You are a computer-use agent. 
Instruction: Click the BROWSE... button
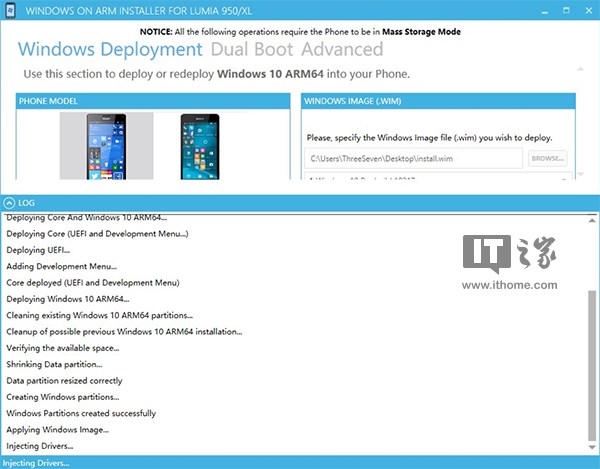[x=548, y=158]
